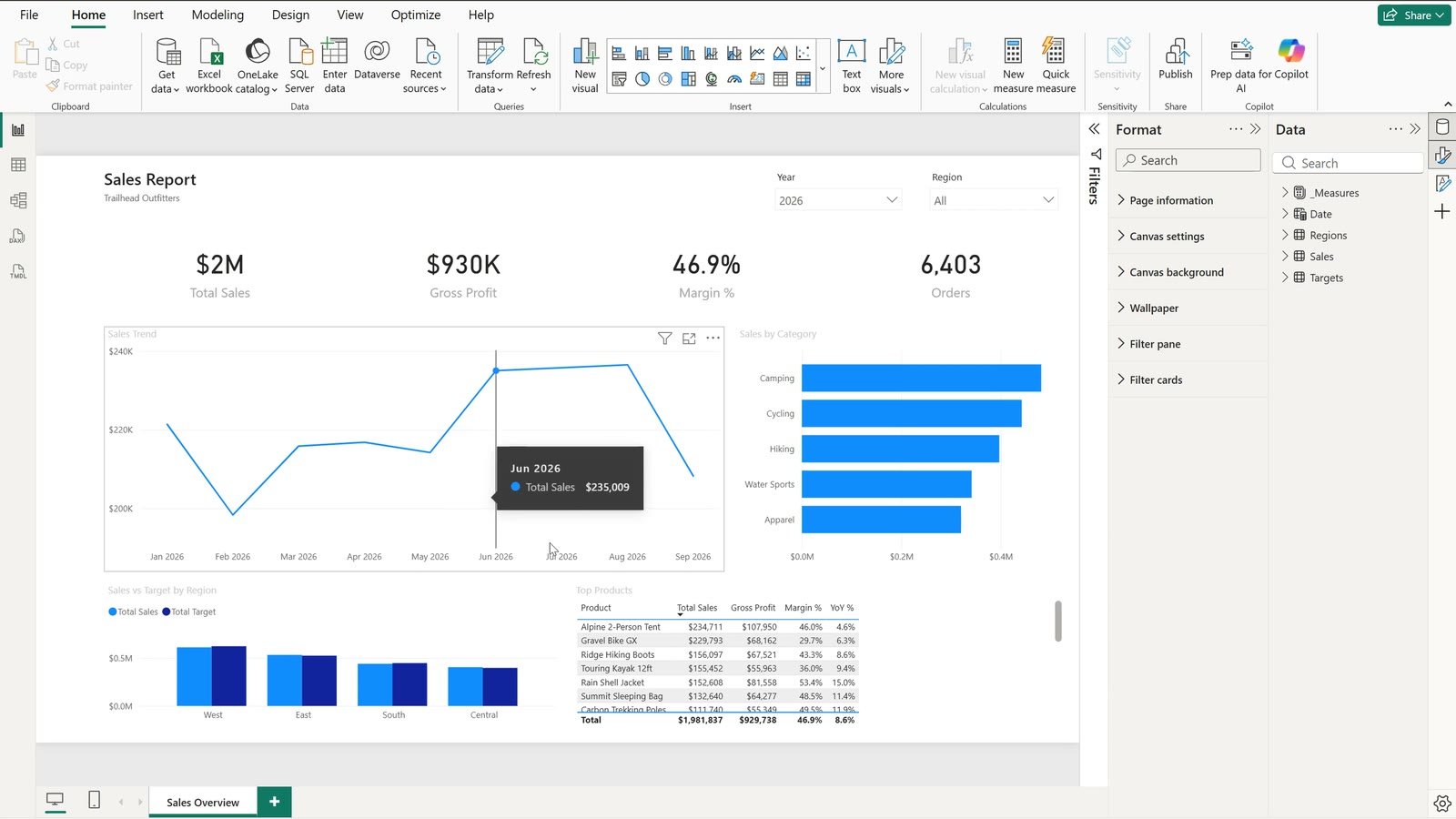This screenshot has width=1456, height=819.
Task: Create a New measure
Action: point(1013,66)
